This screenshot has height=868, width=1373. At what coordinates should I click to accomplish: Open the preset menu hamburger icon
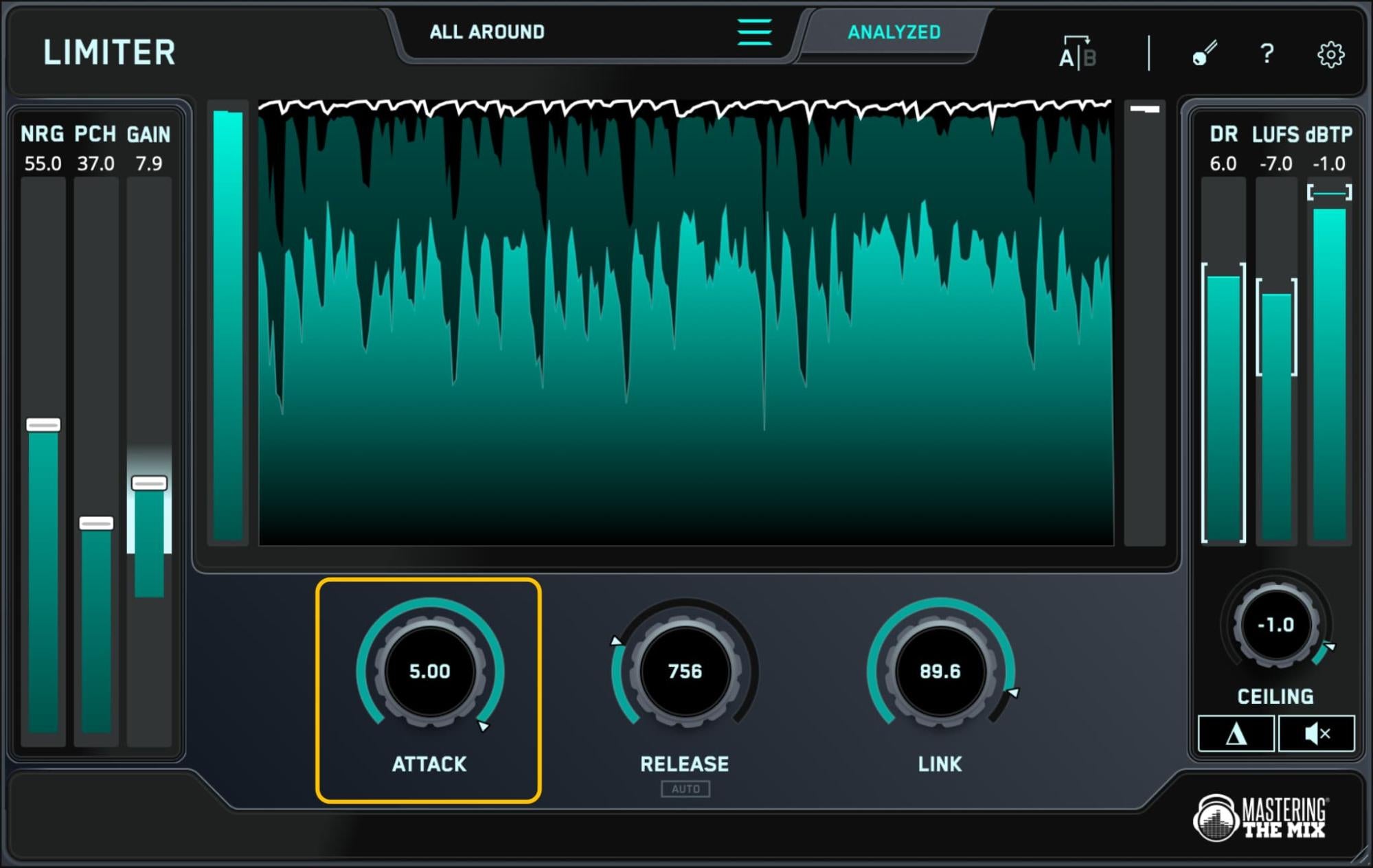pos(754,32)
